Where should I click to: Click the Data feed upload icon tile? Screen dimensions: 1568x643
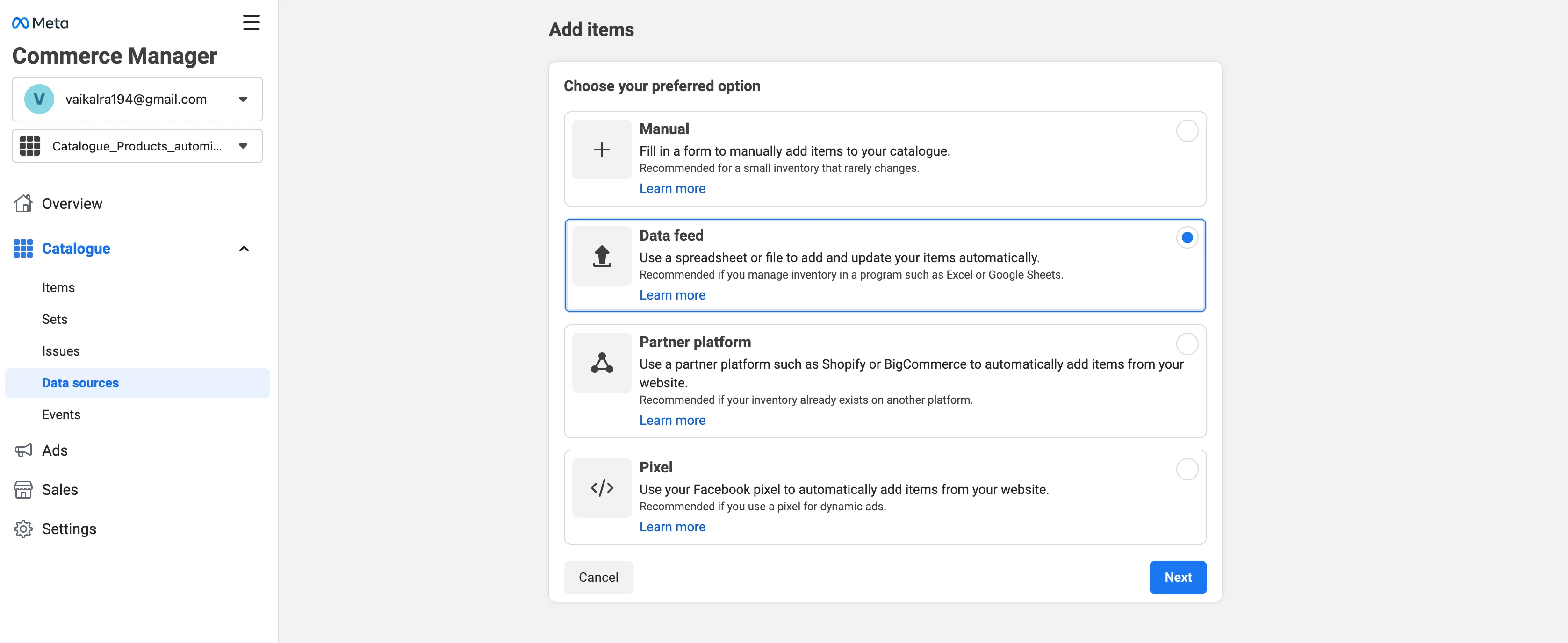click(x=602, y=256)
